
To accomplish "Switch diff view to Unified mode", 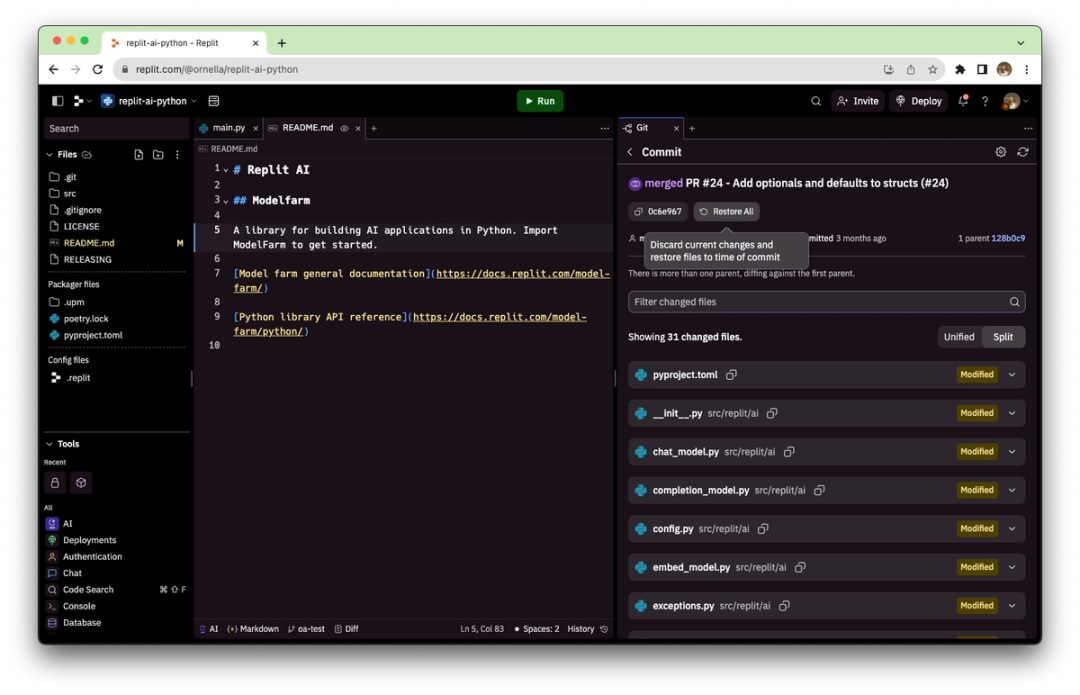I will tap(959, 337).
